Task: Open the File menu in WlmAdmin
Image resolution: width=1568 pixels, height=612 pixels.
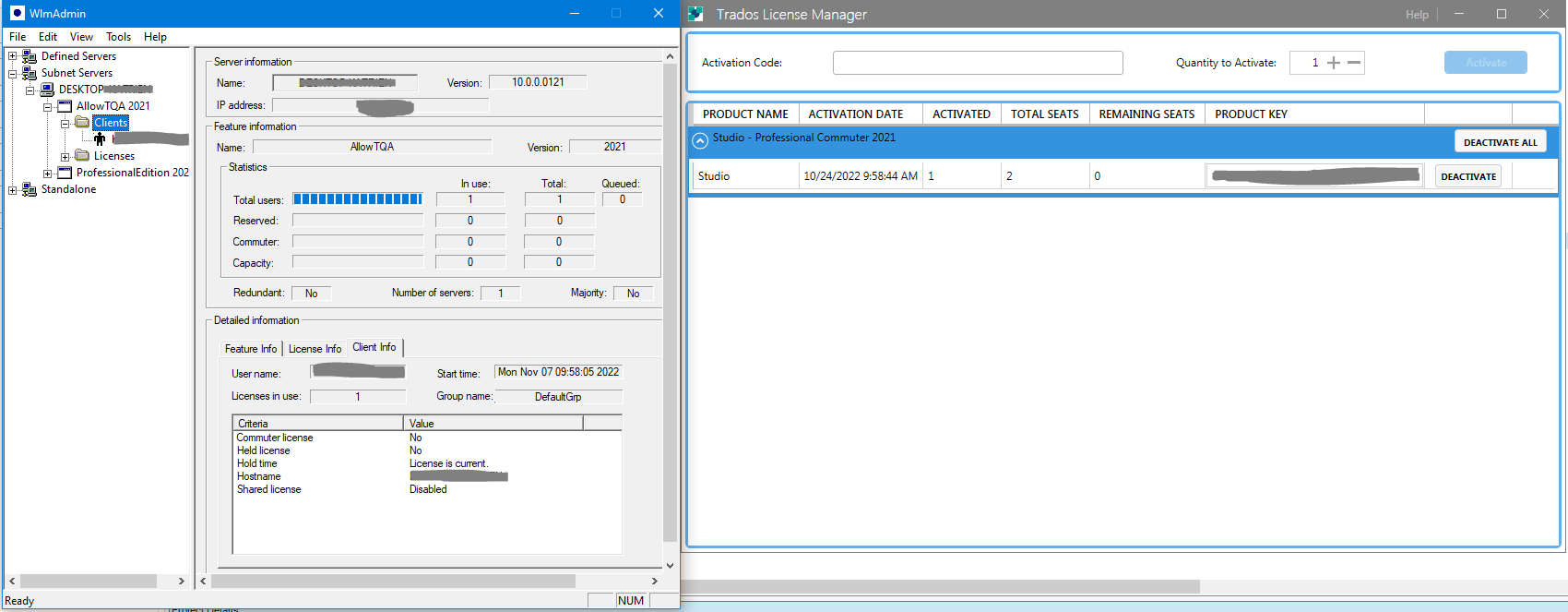Action: [x=18, y=37]
